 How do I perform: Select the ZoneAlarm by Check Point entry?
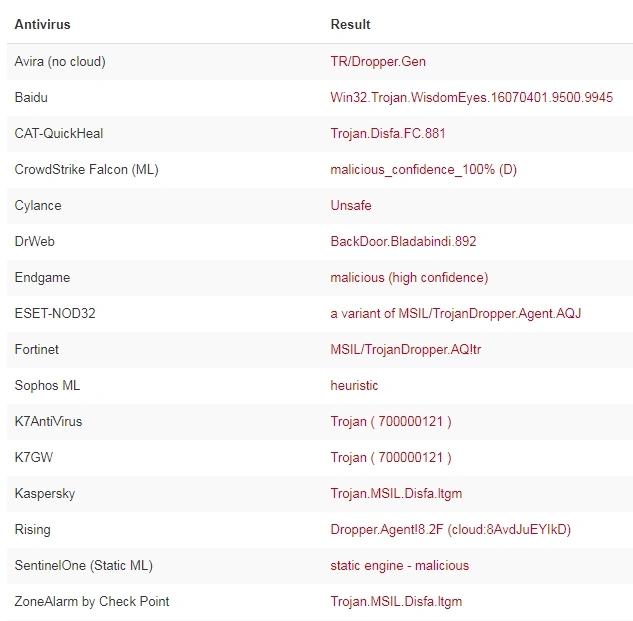click(92, 602)
